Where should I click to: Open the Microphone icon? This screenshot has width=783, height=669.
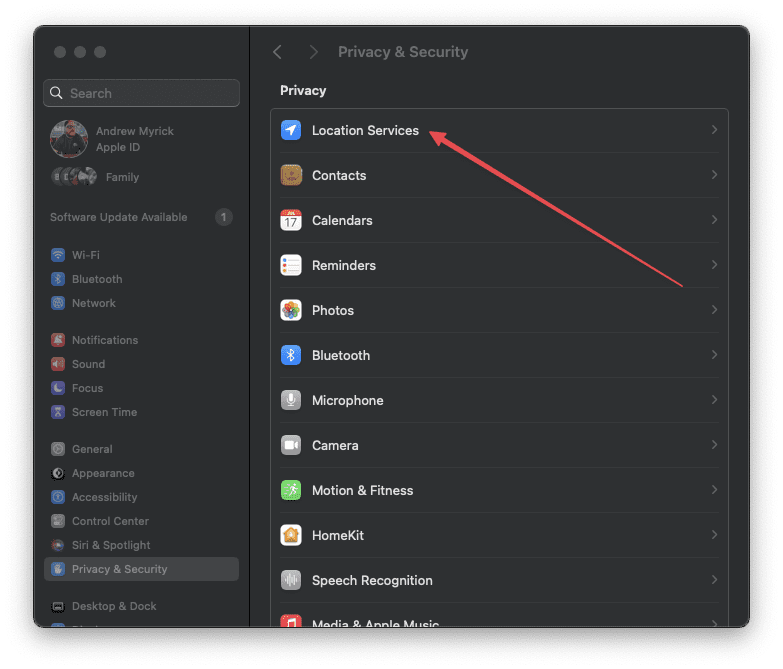[x=291, y=400]
